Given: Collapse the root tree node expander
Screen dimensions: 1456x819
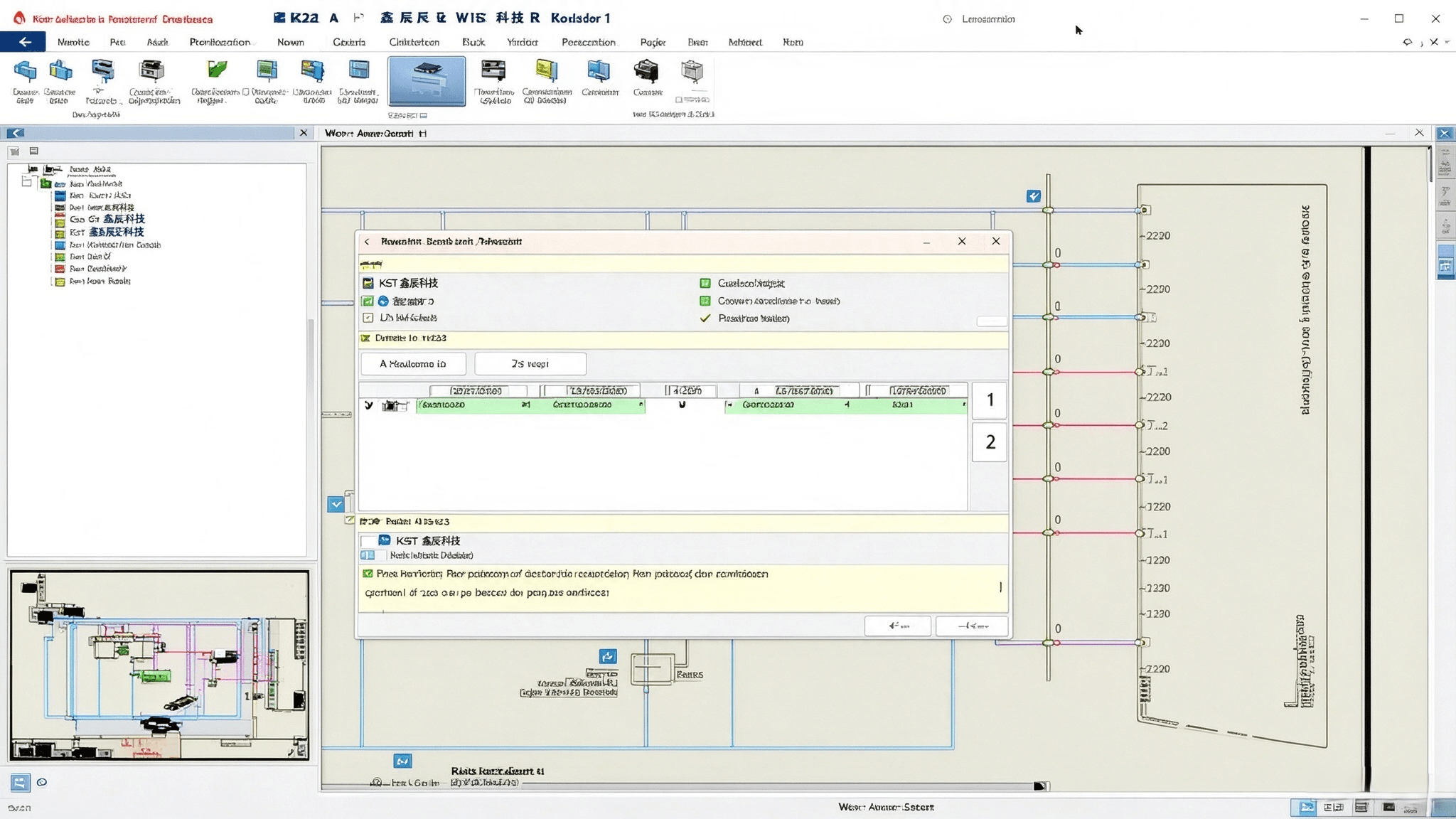Looking at the screenshot, I should 27,182.
